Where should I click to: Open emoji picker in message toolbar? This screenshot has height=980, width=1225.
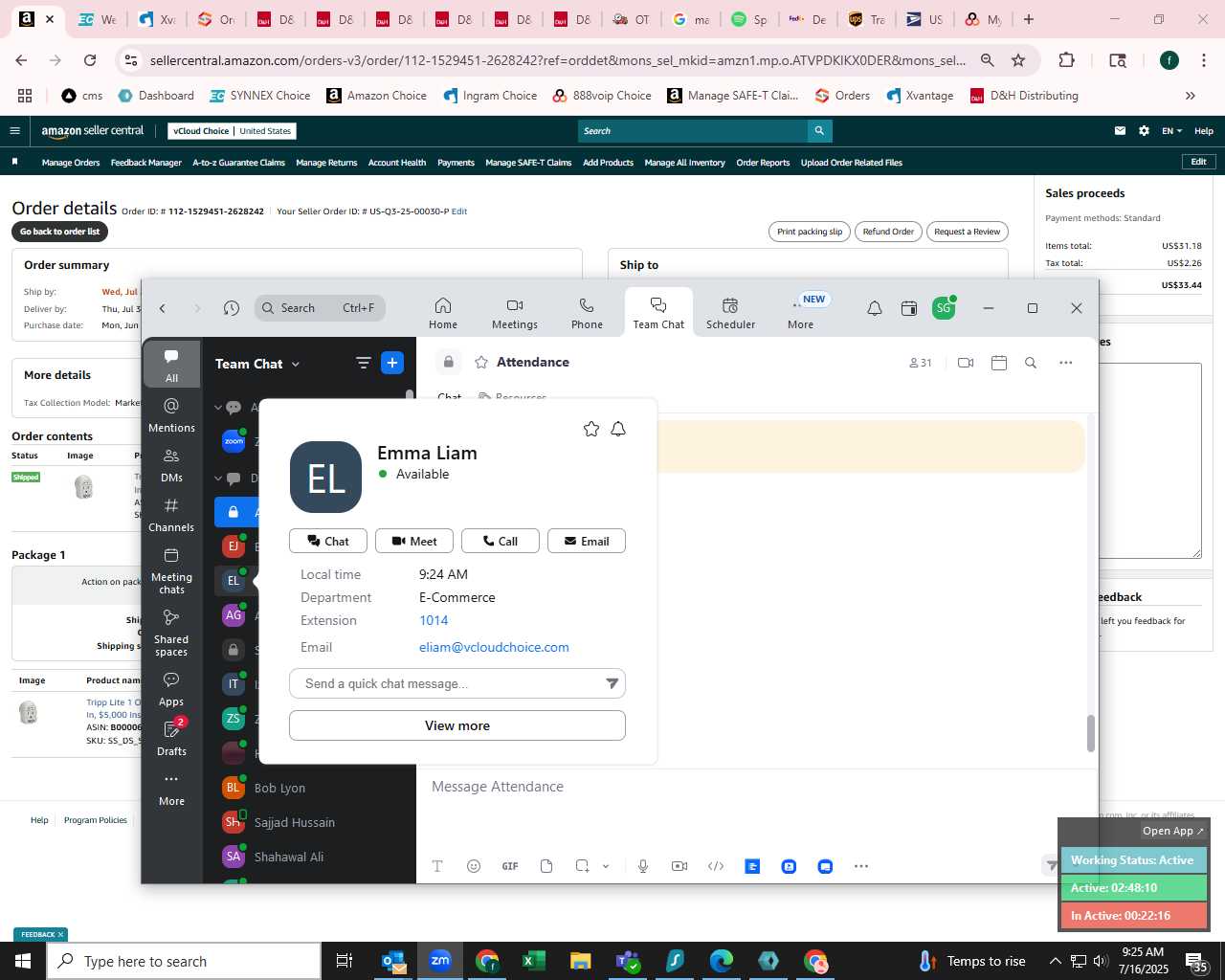click(474, 866)
